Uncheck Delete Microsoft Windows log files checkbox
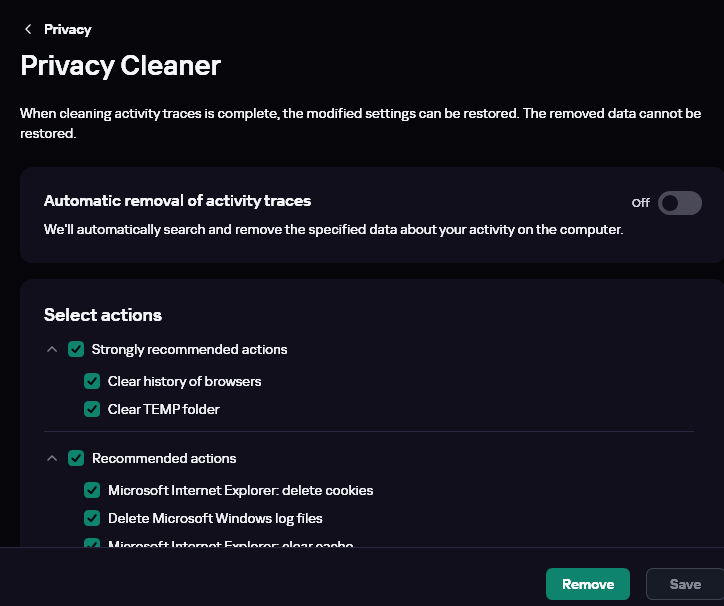Screen dimensions: 724x606 coord(92,518)
